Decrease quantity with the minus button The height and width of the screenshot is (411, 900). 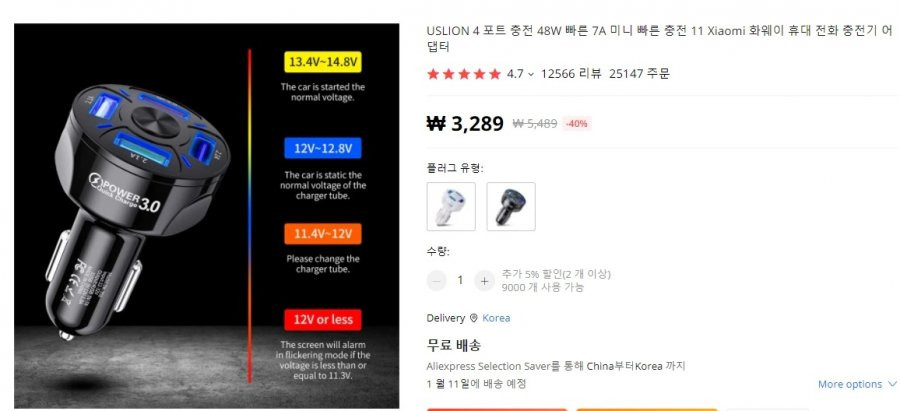pos(437,280)
